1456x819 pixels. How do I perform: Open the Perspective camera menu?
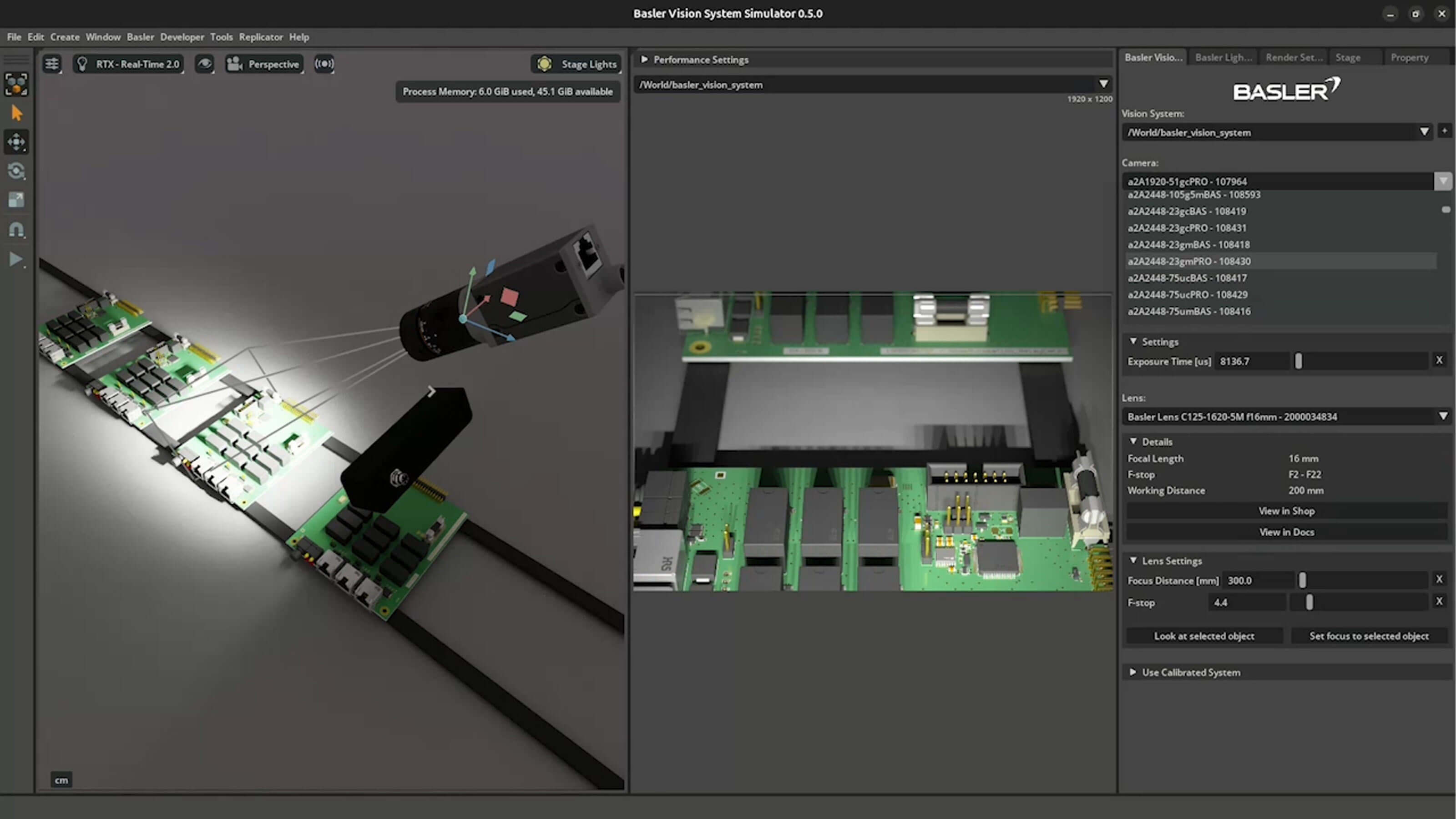click(264, 64)
